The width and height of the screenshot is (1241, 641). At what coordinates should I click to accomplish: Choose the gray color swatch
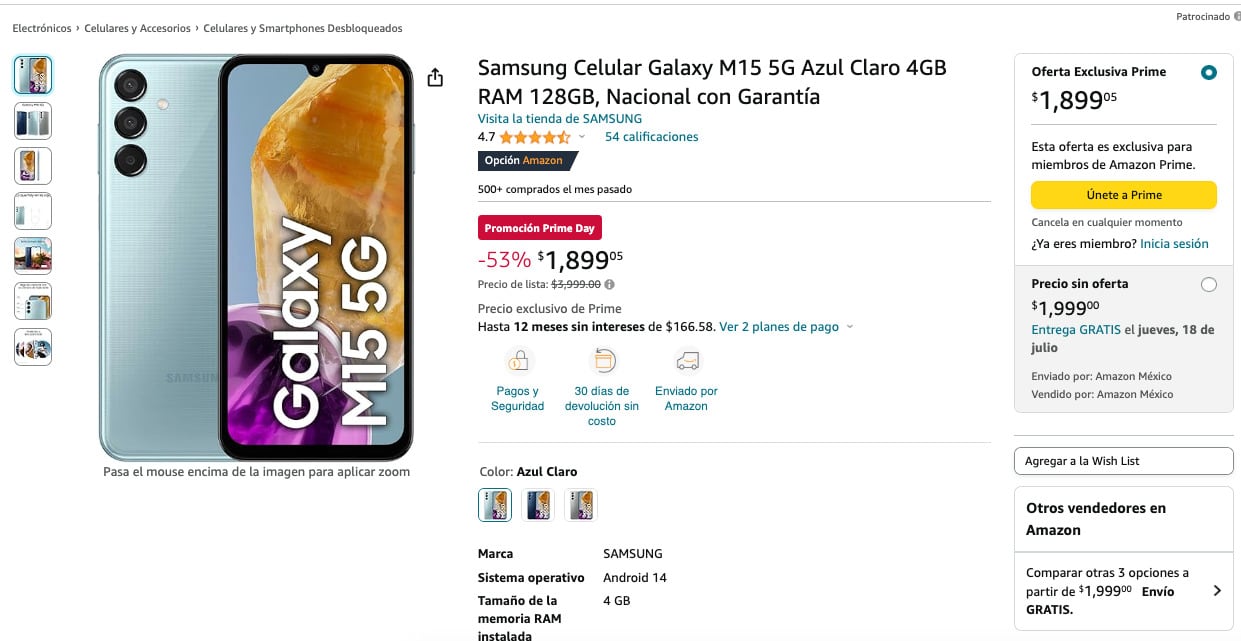pos(581,505)
